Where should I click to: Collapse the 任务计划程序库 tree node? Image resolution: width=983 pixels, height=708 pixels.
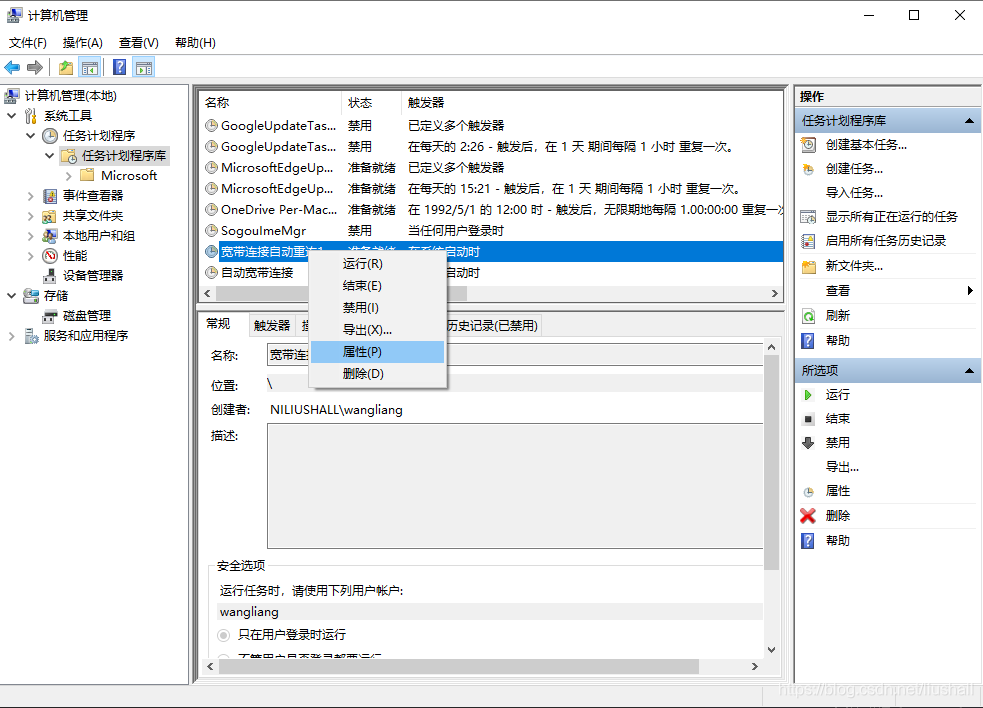50,156
